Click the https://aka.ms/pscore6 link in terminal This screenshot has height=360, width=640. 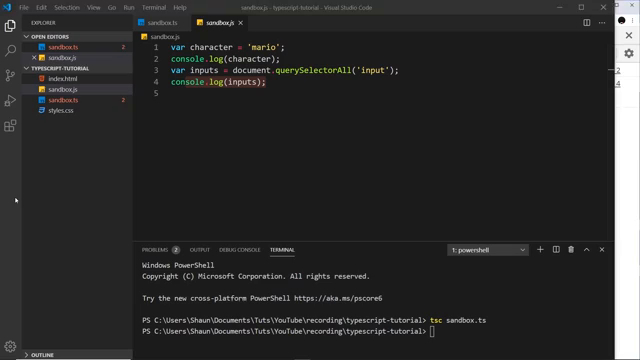pos(338,298)
